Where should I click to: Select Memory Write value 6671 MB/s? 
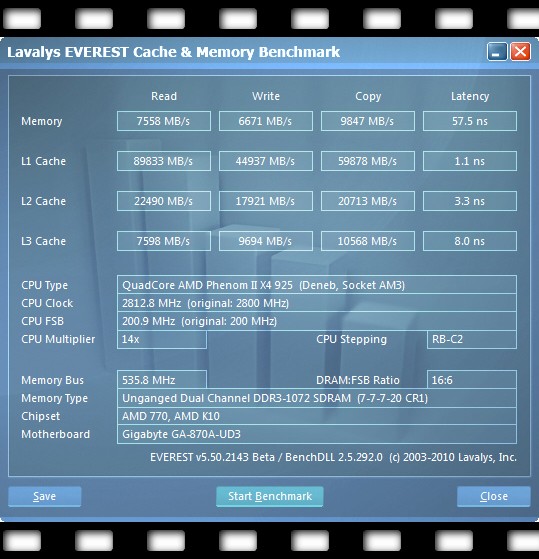[266, 121]
